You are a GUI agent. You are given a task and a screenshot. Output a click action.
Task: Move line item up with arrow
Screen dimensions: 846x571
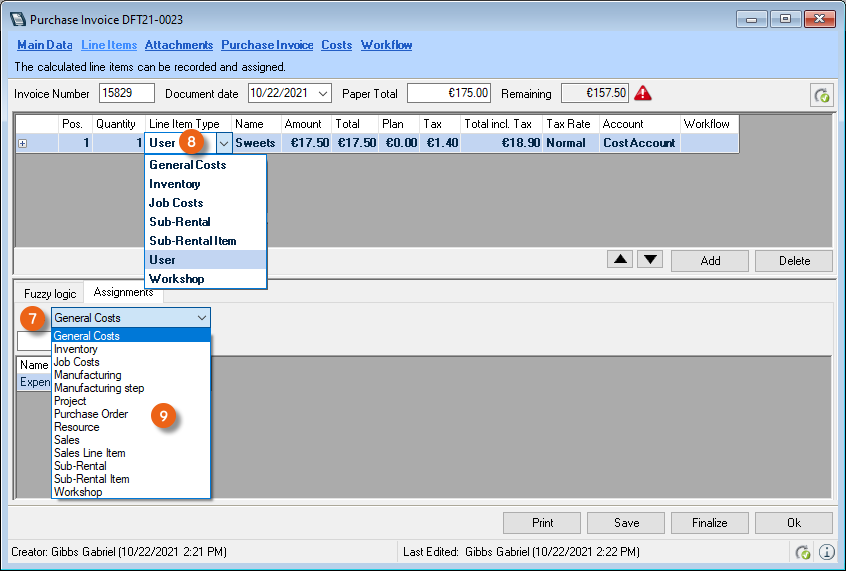tap(621, 260)
